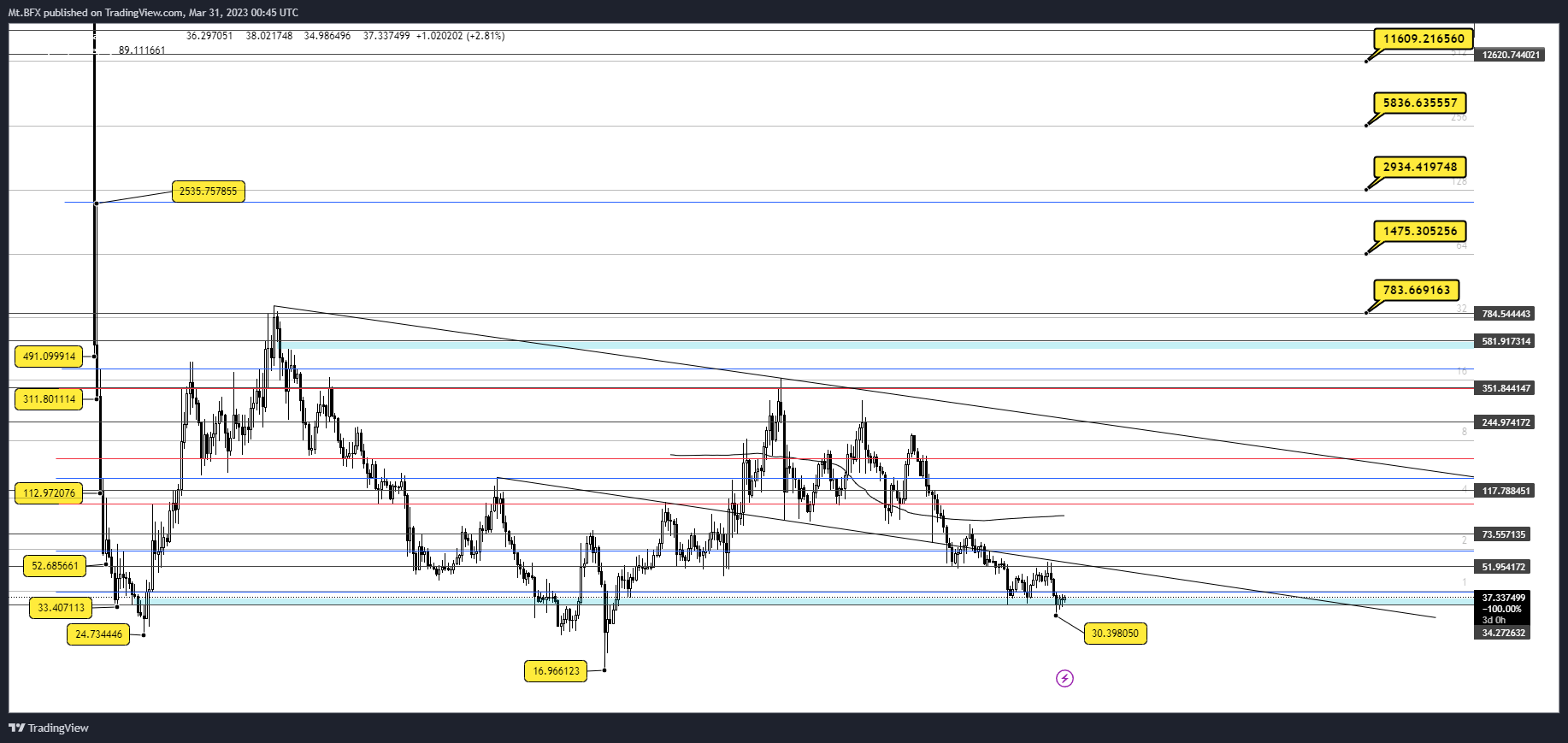Click the 2535.757855 yellow label
The image size is (1568, 743).
pyautogui.click(x=209, y=192)
